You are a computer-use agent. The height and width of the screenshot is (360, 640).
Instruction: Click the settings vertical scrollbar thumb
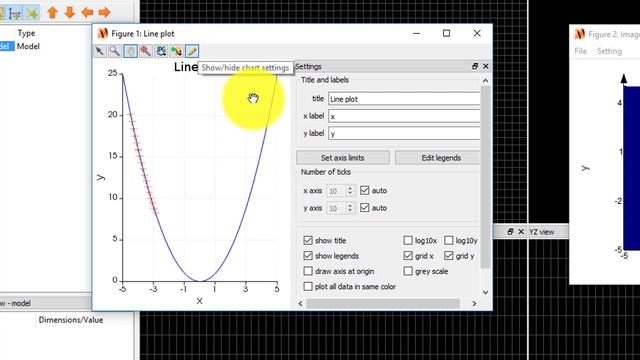coord(485,177)
